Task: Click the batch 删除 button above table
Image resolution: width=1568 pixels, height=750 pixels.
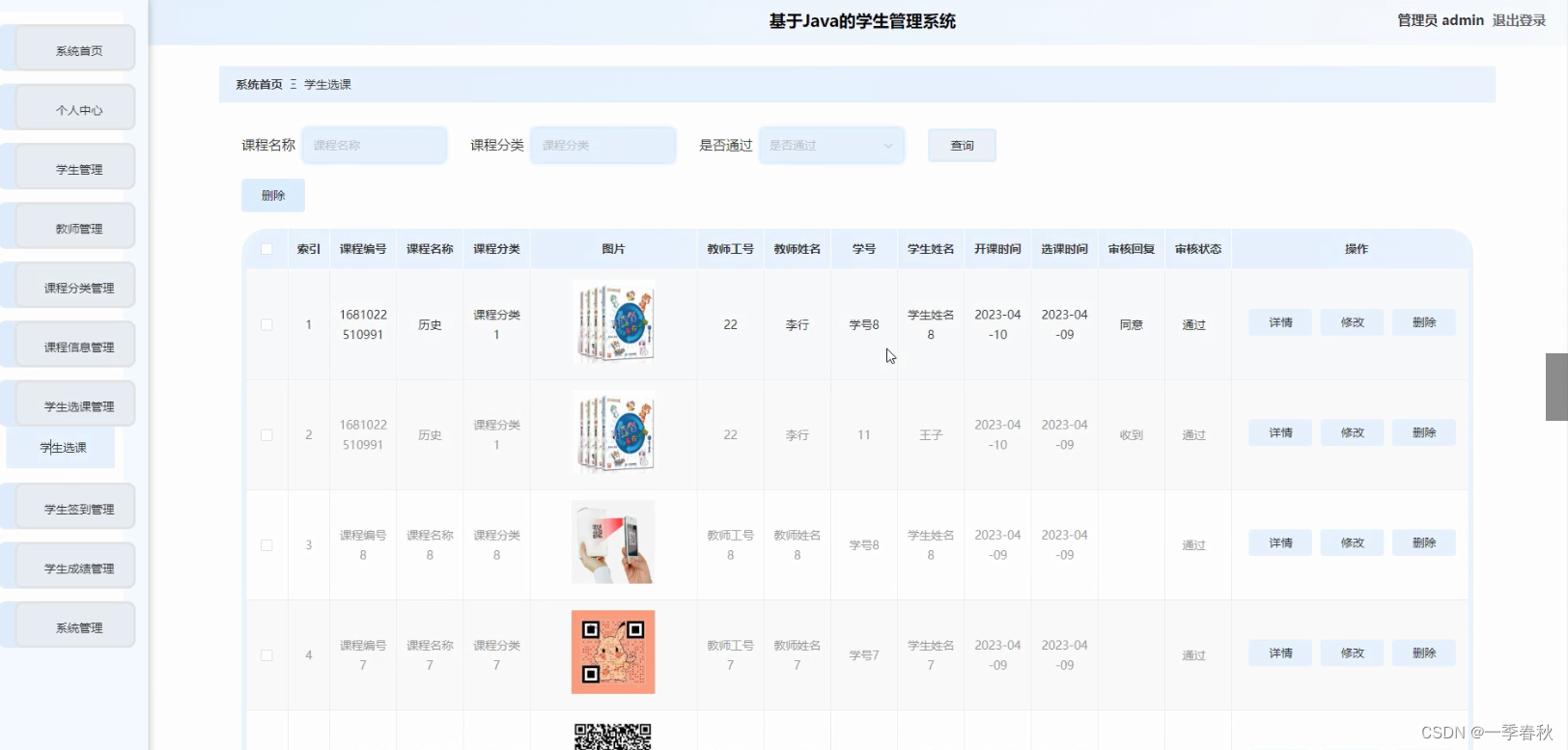Action: coord(273,195)
